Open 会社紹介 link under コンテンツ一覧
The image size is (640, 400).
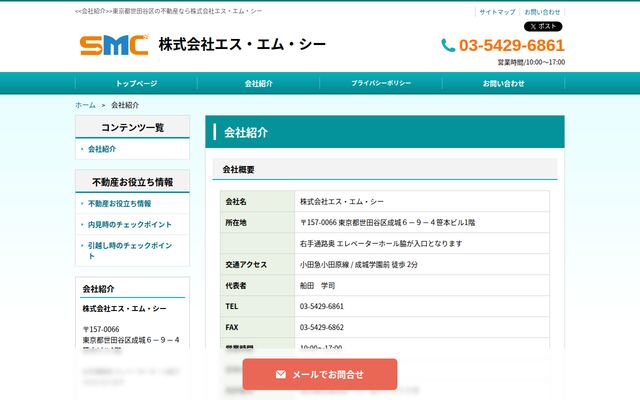pos(102,149)
